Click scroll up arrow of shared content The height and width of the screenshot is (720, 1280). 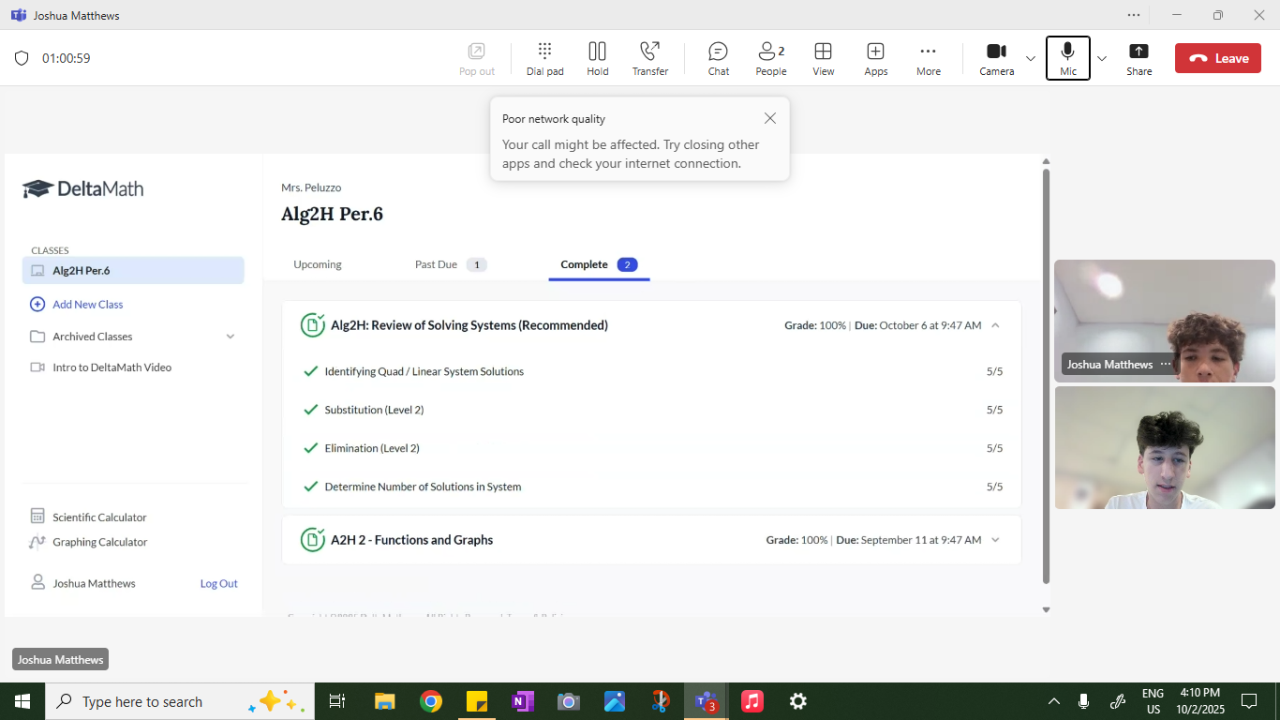click(1046, 161)
